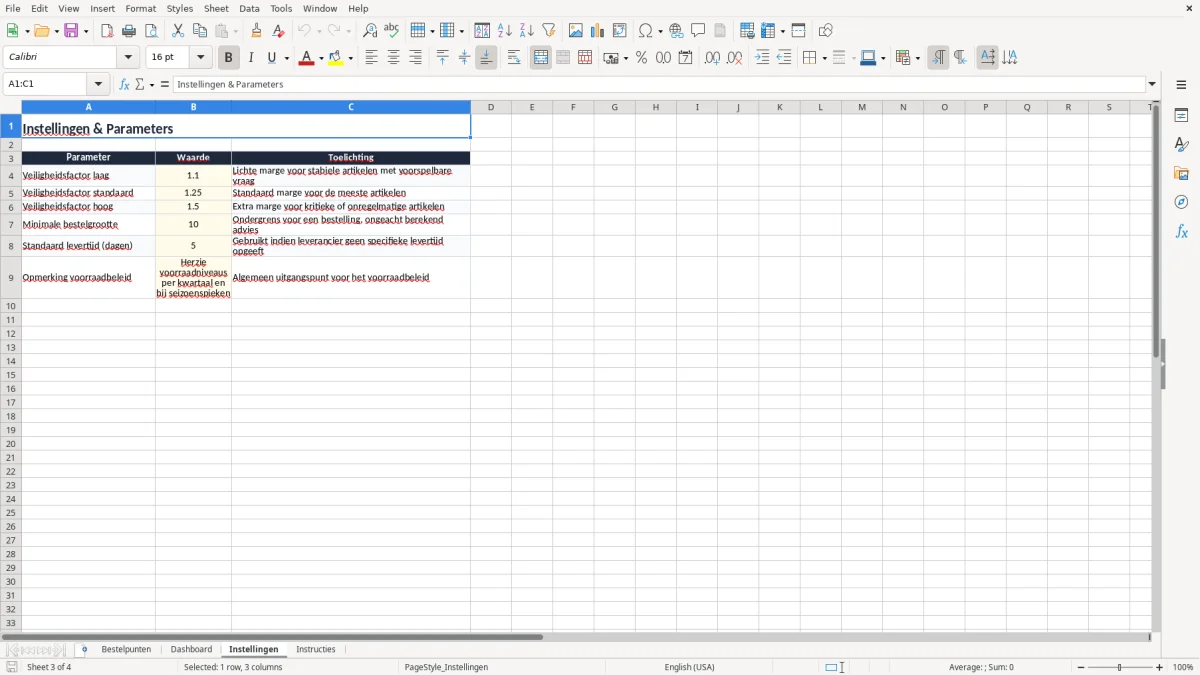Screen dimensions: 1200x675
Task: Click the Zoom Out minus button
Action: pyautogui.click(x=1081, y=667)
